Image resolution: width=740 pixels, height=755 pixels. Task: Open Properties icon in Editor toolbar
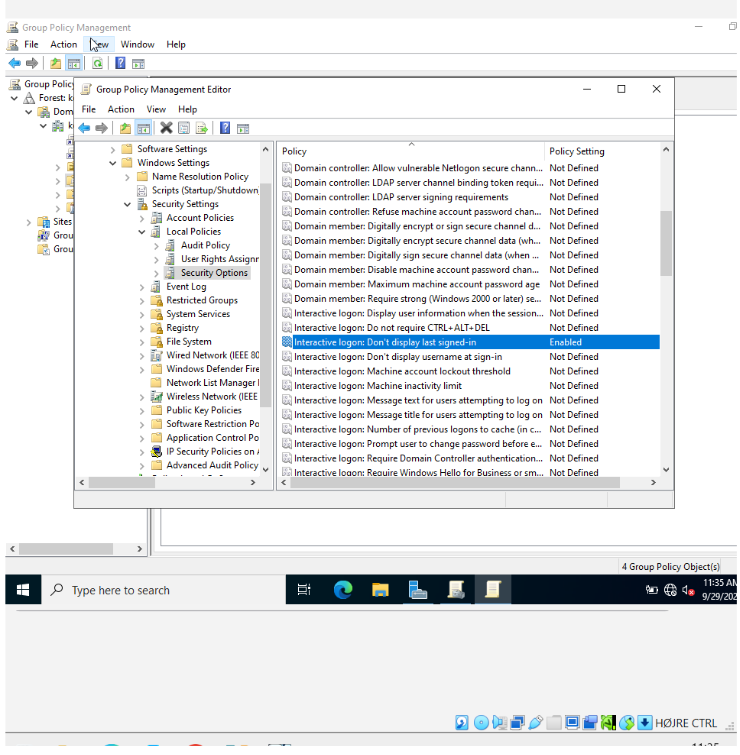pos(184,128)
